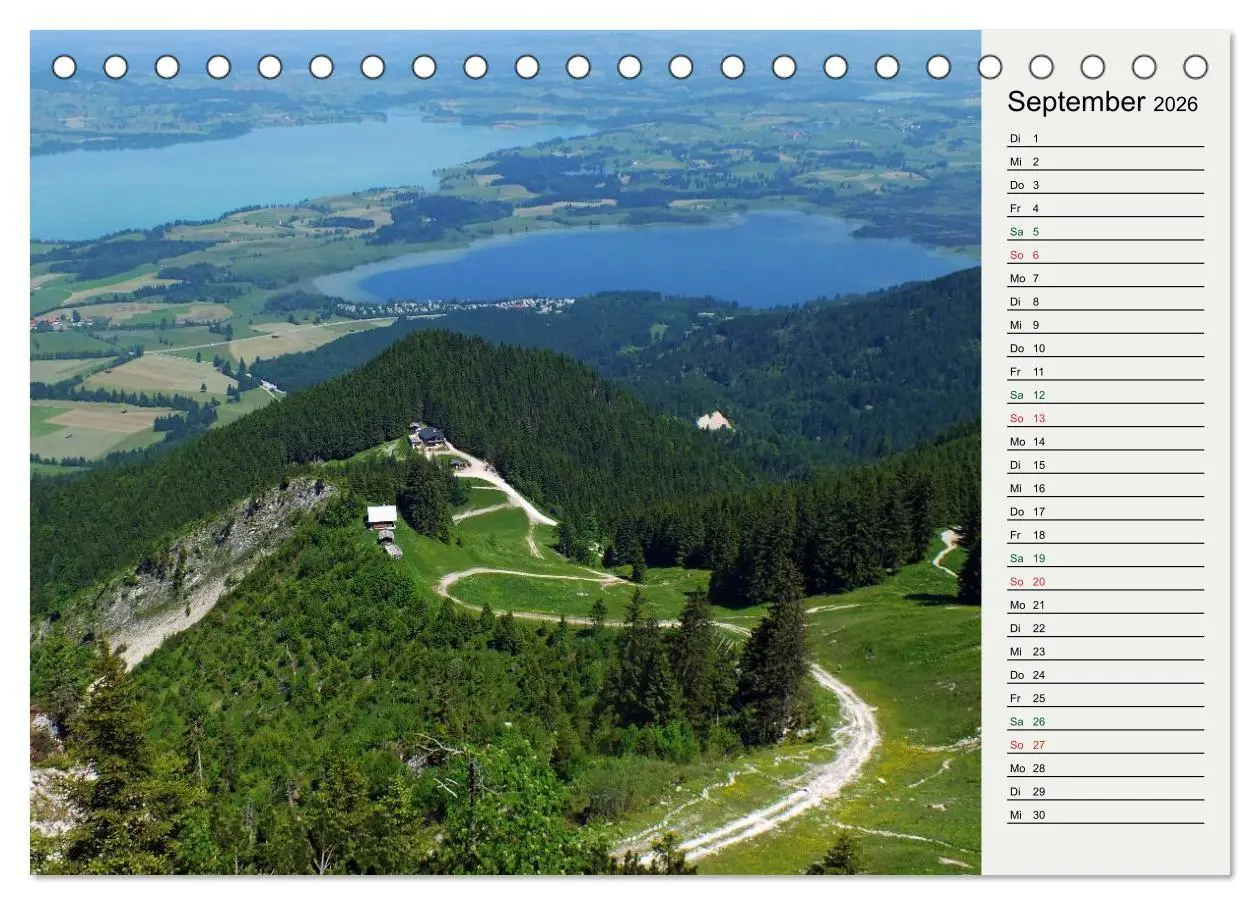Select the red Sunday row "So 6"
Viewport: 1260px width, 905px height.
1105,255
